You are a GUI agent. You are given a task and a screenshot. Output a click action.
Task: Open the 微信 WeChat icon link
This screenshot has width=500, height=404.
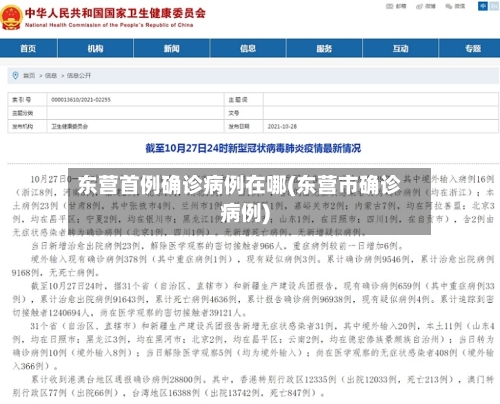(x=455, y=6)
